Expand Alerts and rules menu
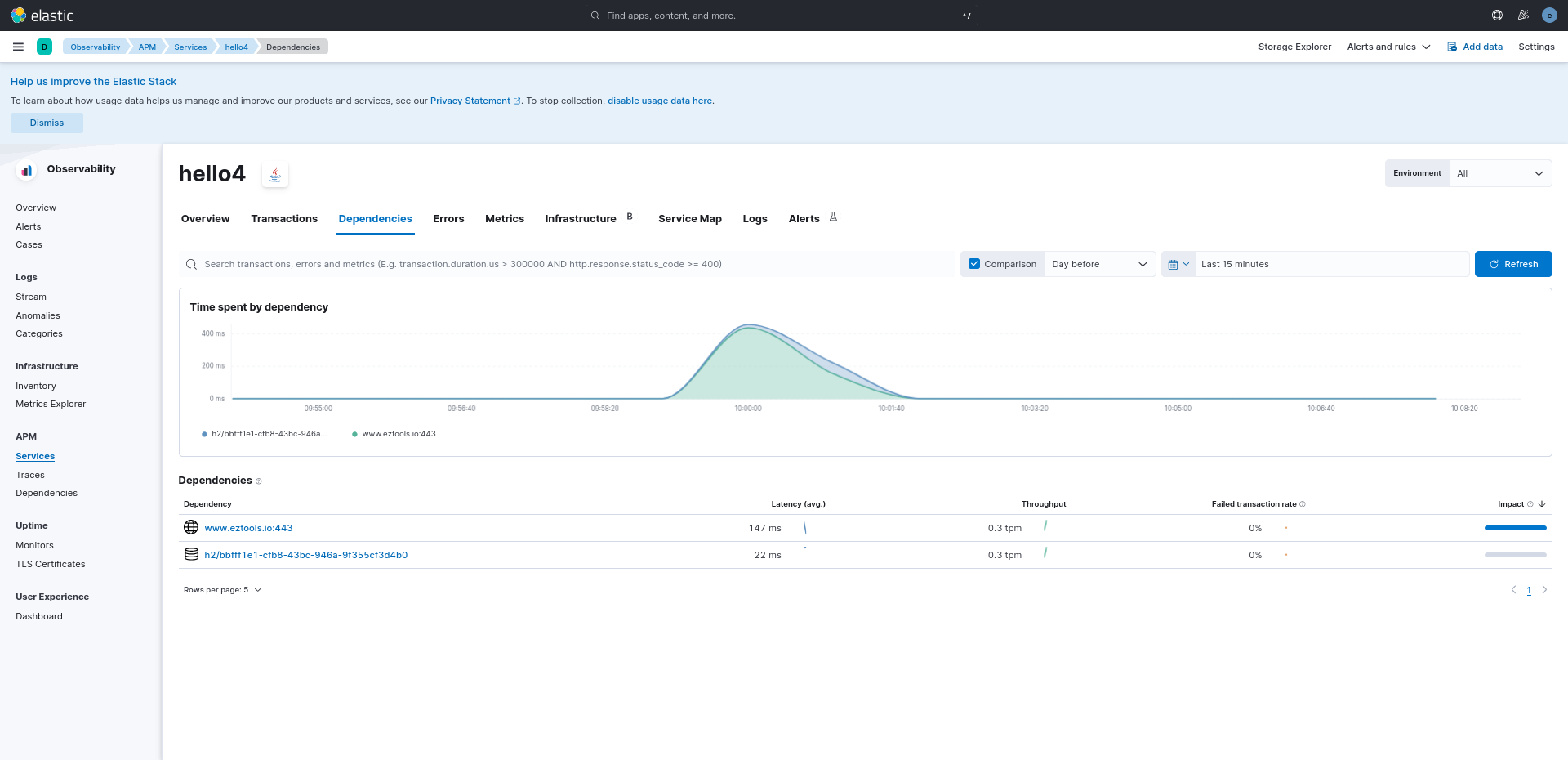The image size is (1568, 760). click(1388, 47)
